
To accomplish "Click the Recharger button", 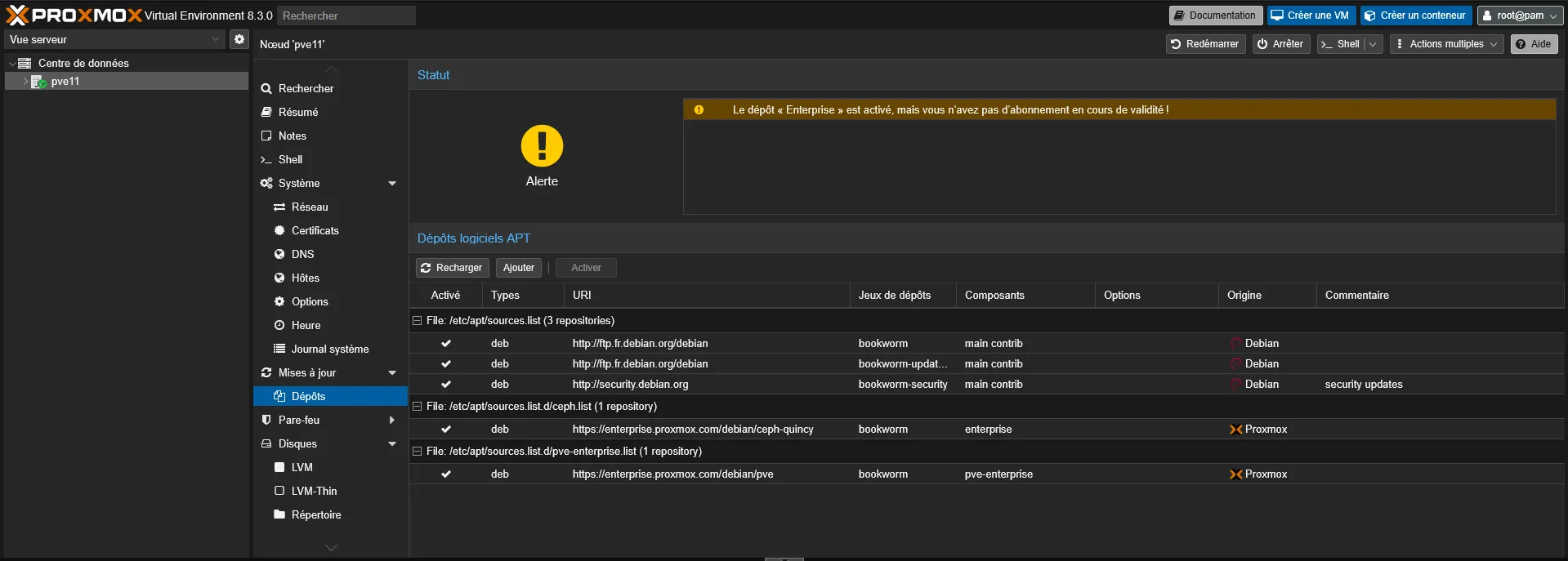I will (452, 268).
